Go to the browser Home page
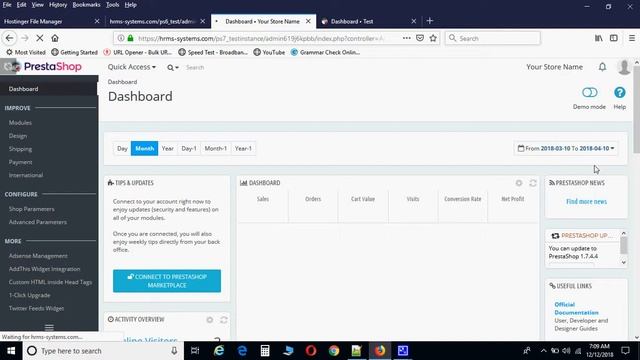 55,38
